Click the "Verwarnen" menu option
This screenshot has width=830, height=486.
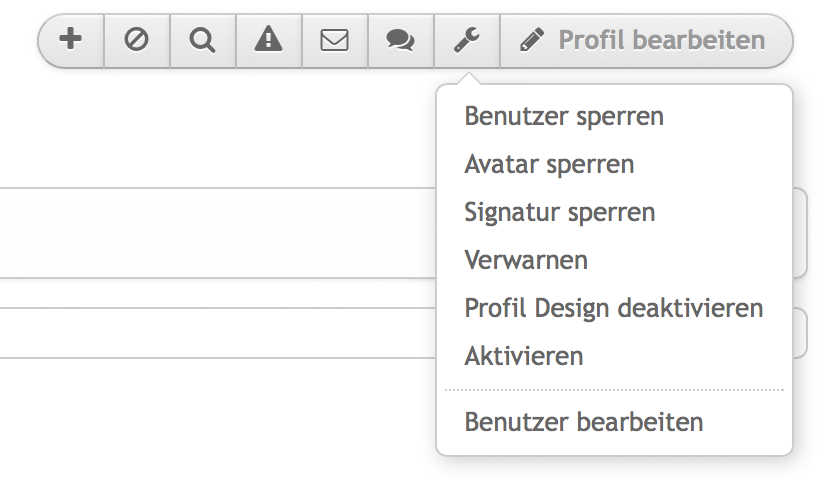tap(526, 260)
